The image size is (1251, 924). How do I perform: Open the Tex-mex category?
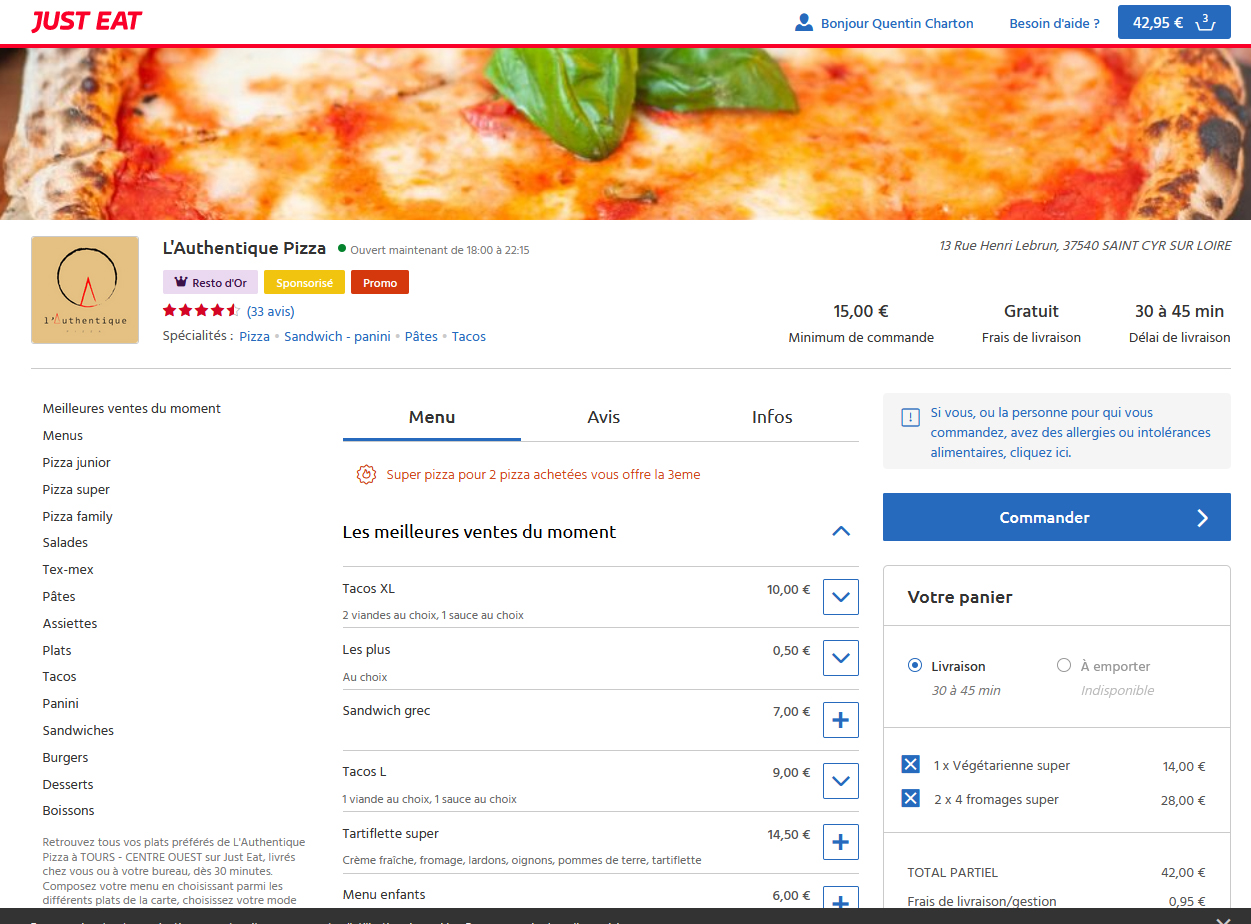(68, 570)
